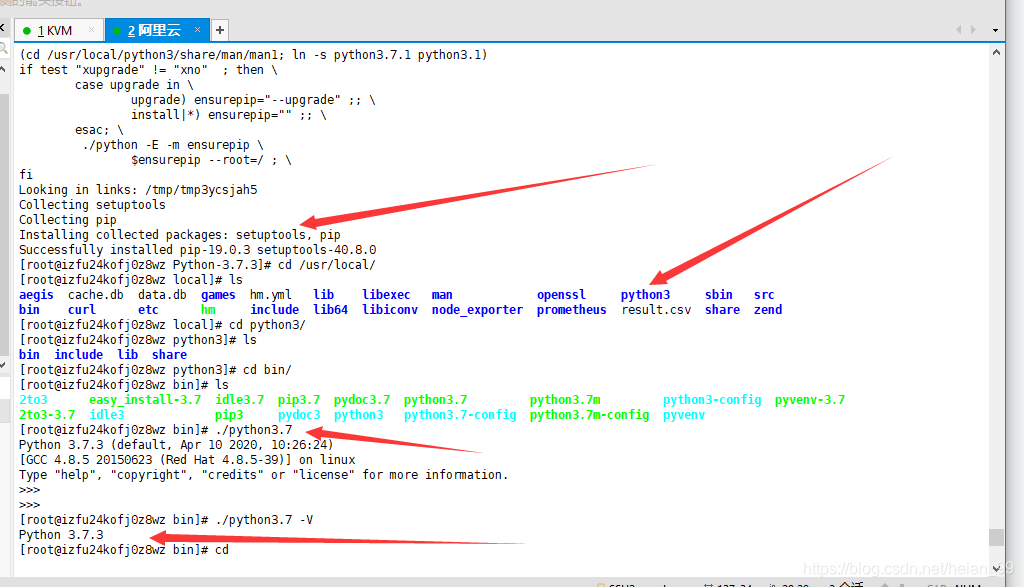The image size is (1024, 587).
Task: Click "libiconv" directory name
Action: click(390, 310)
